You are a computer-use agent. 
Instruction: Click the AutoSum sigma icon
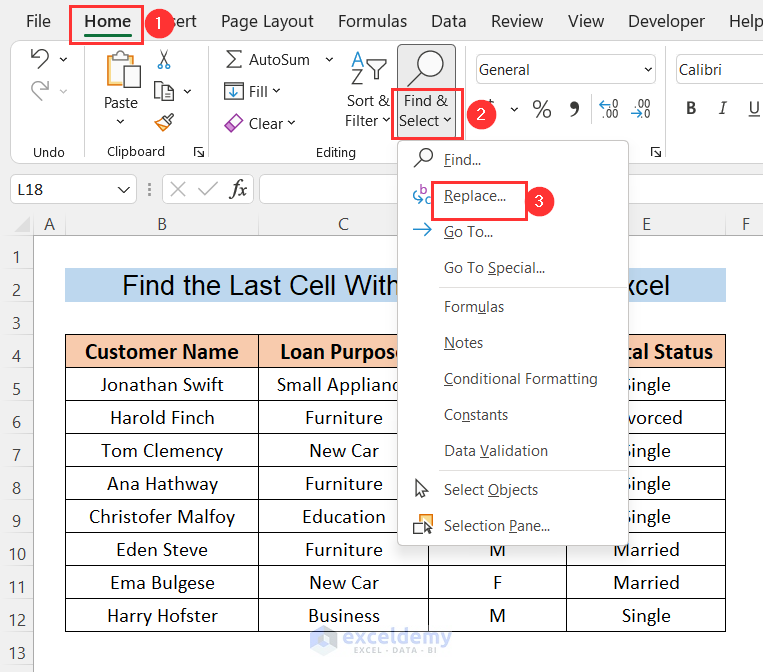tap(234, 59)
